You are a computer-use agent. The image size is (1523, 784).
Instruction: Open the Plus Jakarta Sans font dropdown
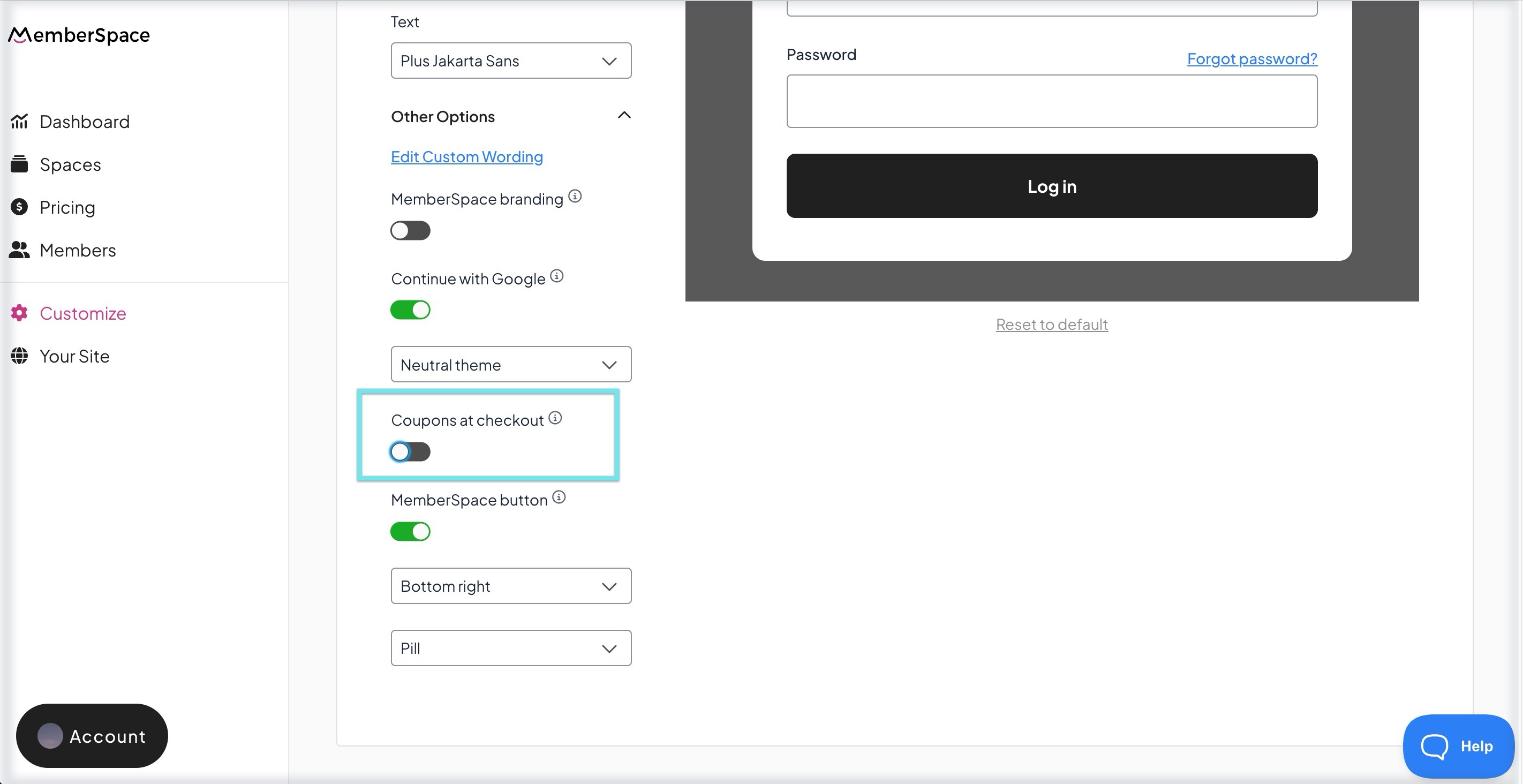[510, 61]
